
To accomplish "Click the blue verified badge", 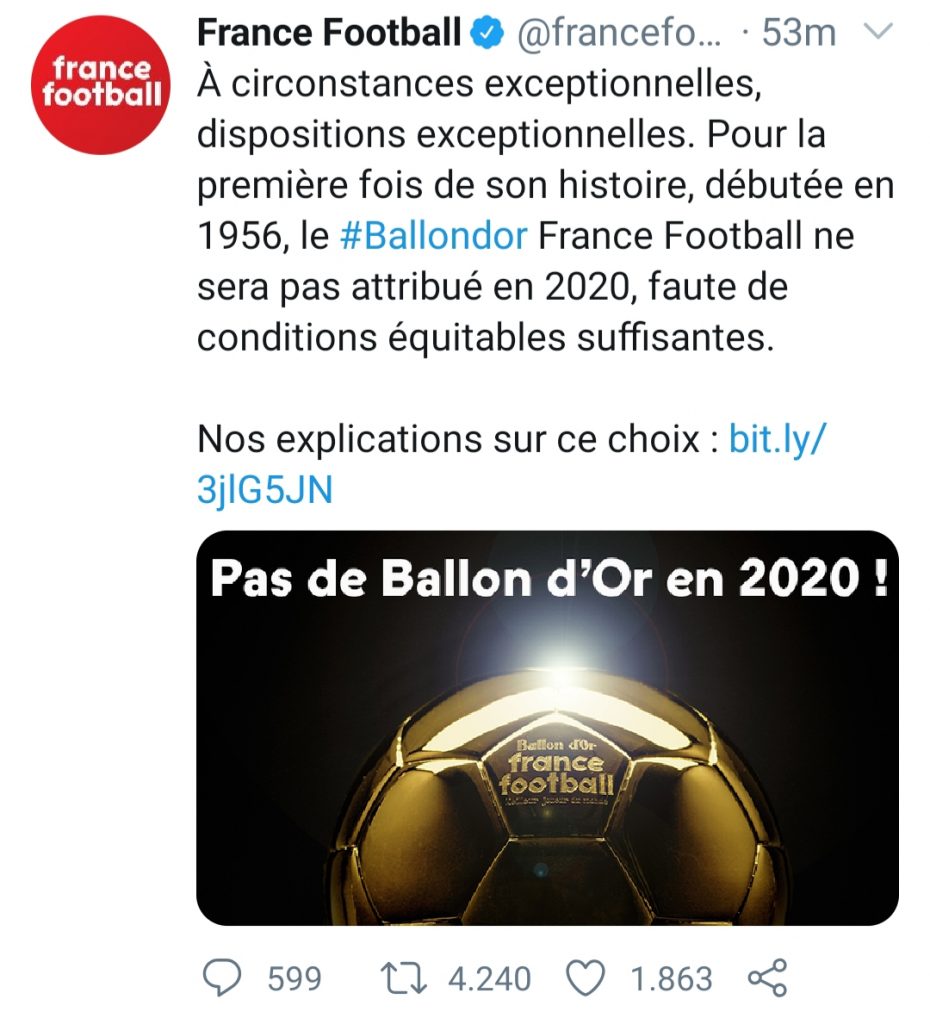I will 488,34.
